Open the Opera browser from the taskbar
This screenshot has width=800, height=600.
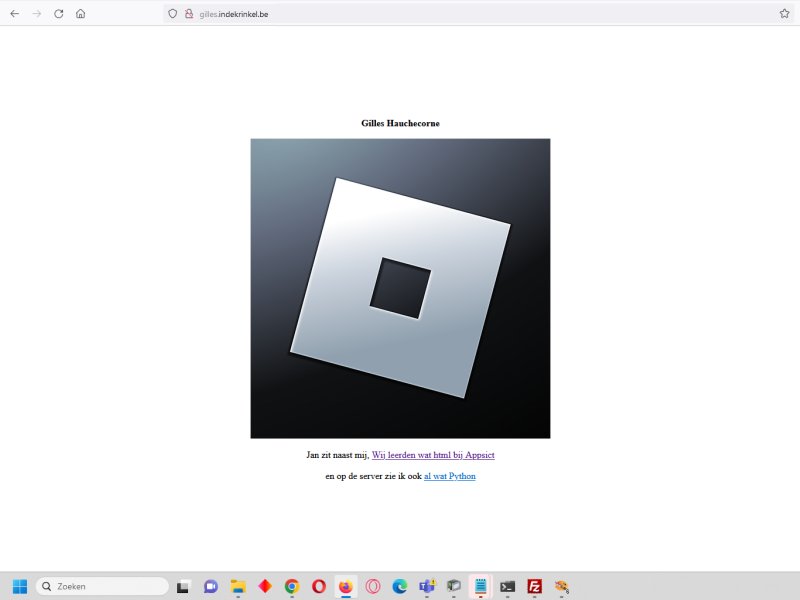click(x=319, y=586)
